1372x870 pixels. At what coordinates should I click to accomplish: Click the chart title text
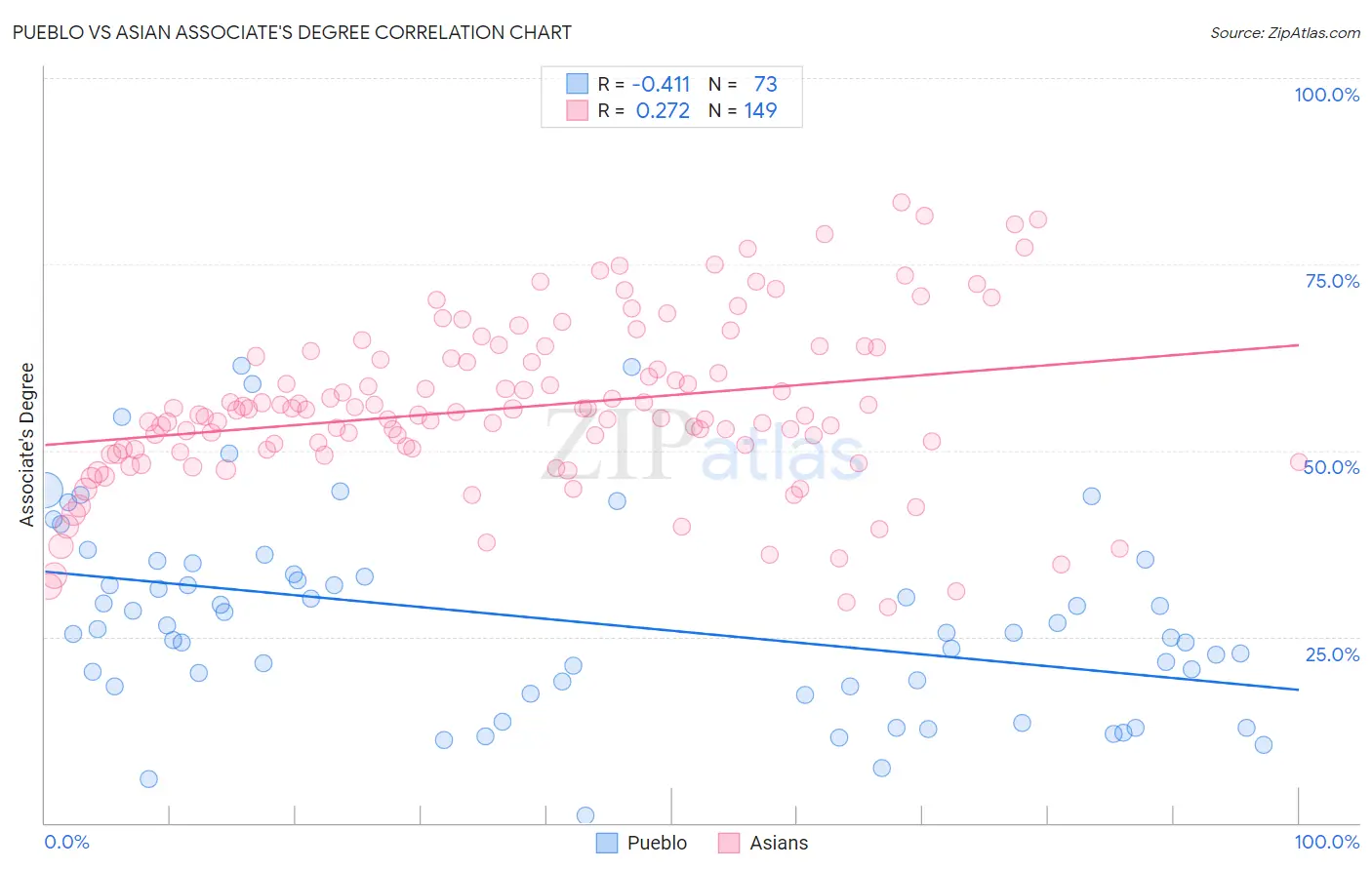point(292,32)
